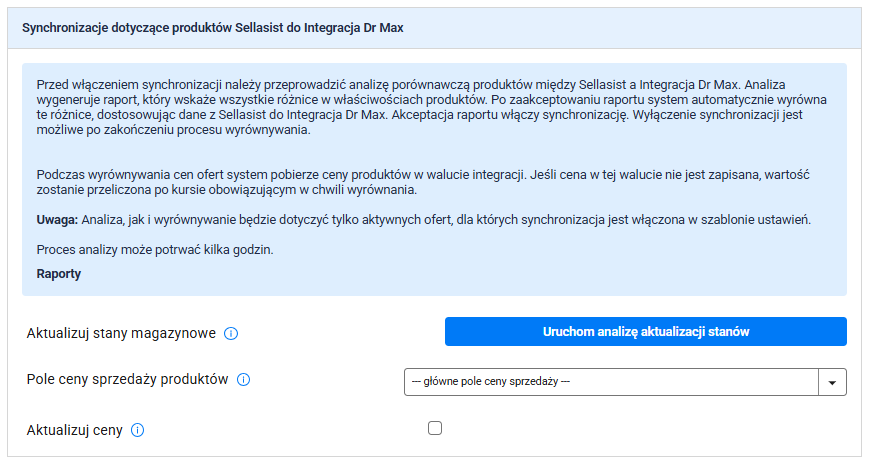The image size is (870, 466).
Task: Click the Pole ceny sprzedaży produktów label
Action: [128, 380]
